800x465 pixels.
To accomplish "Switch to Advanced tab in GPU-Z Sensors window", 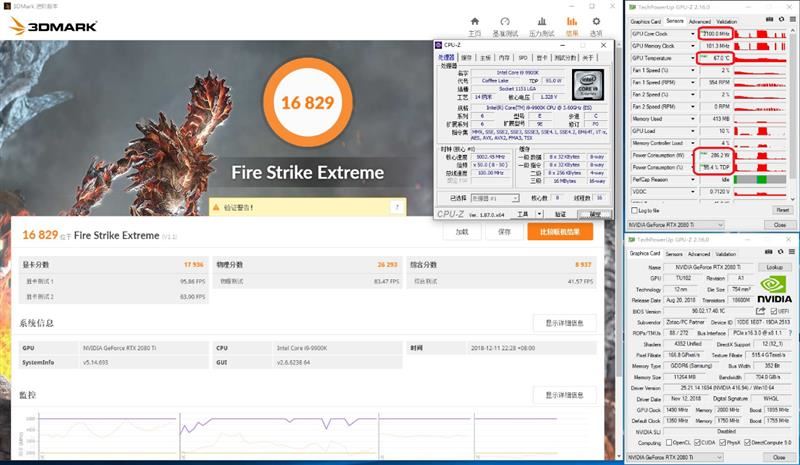I will [699, 21].
